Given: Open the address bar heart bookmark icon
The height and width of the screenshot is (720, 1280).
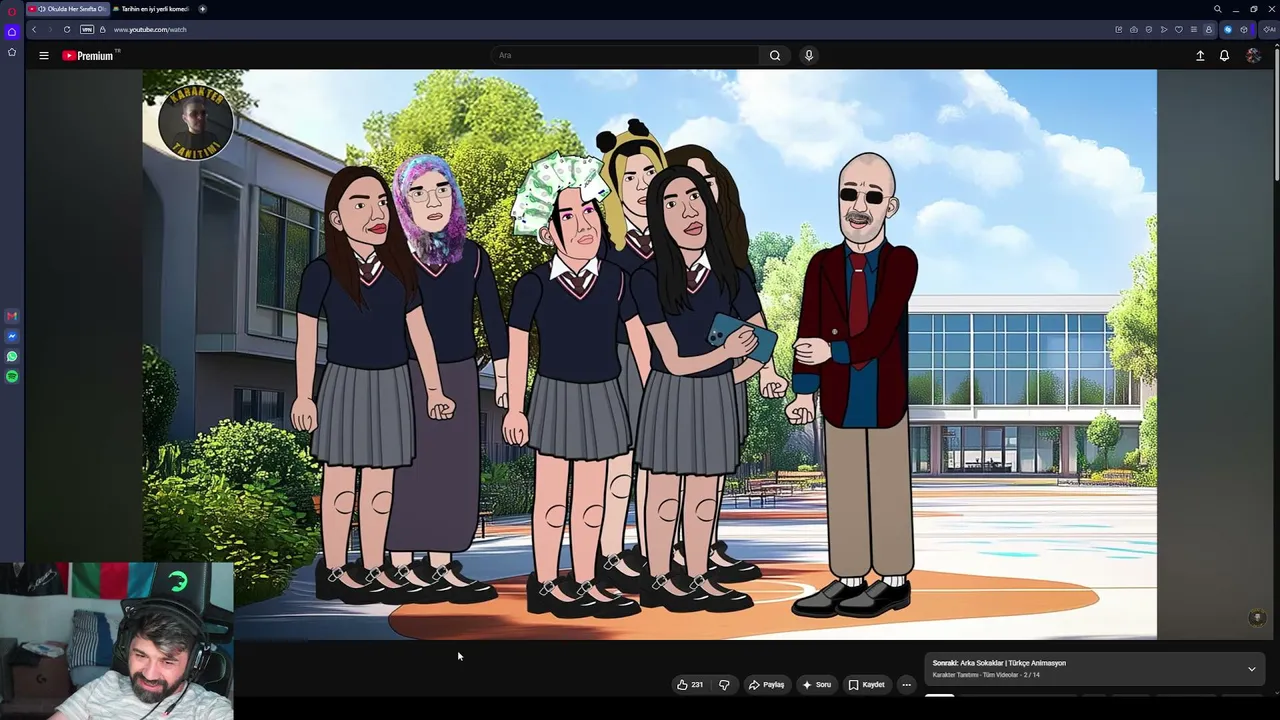Looking at the screenshot, I should coord(1178,30).
